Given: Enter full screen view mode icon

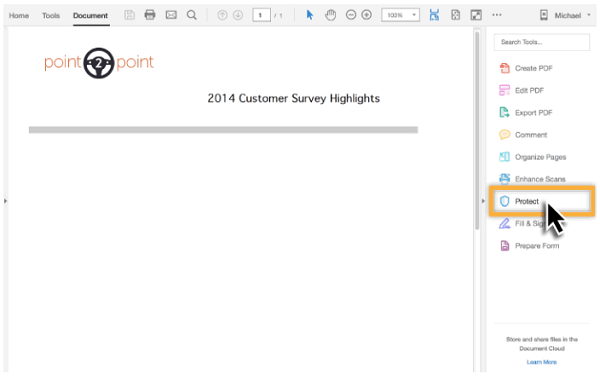Looking at the screenshot, I should click(x=476, y=15).
